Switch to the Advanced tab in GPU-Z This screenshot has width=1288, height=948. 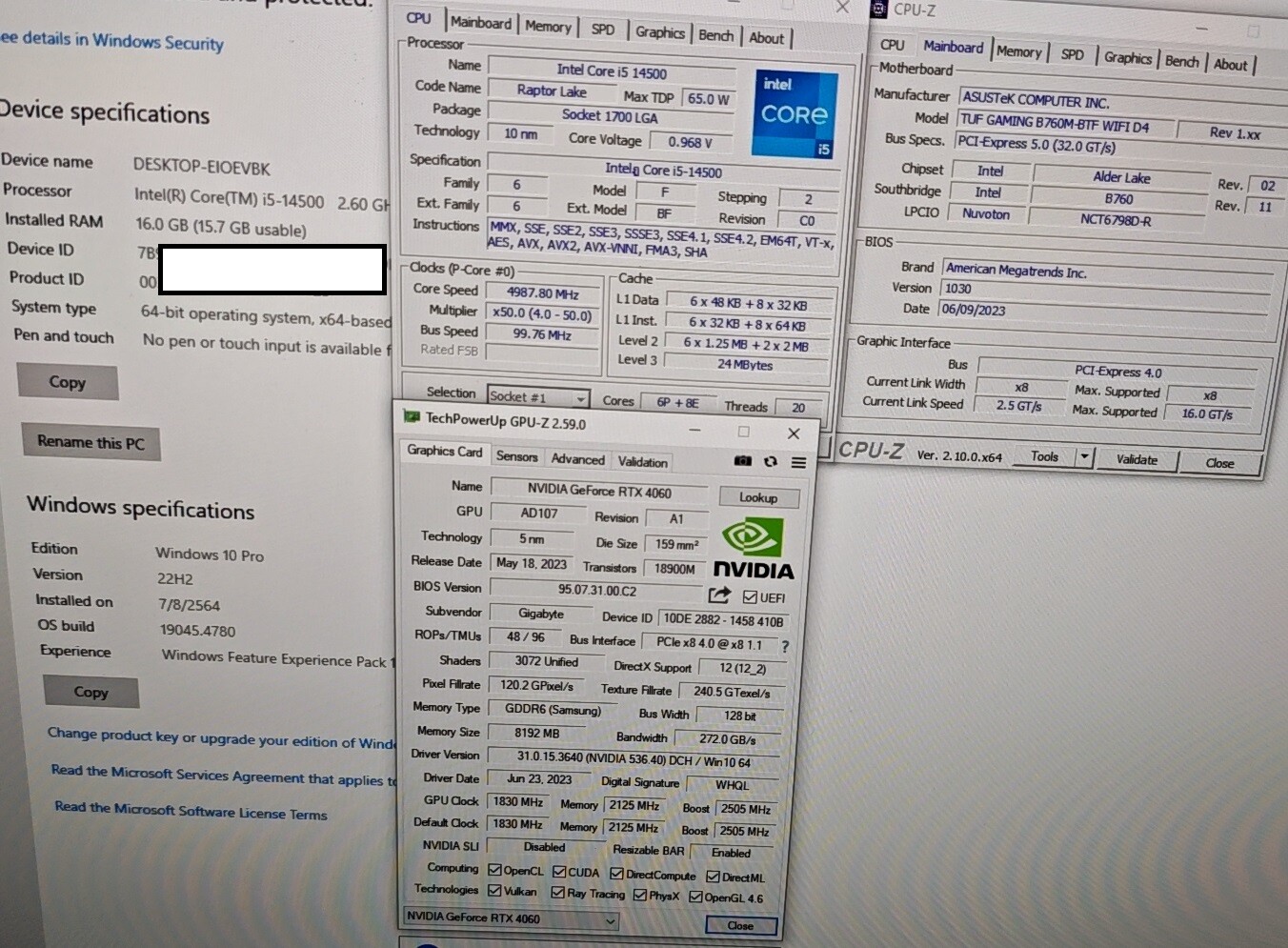pos(577,458)
